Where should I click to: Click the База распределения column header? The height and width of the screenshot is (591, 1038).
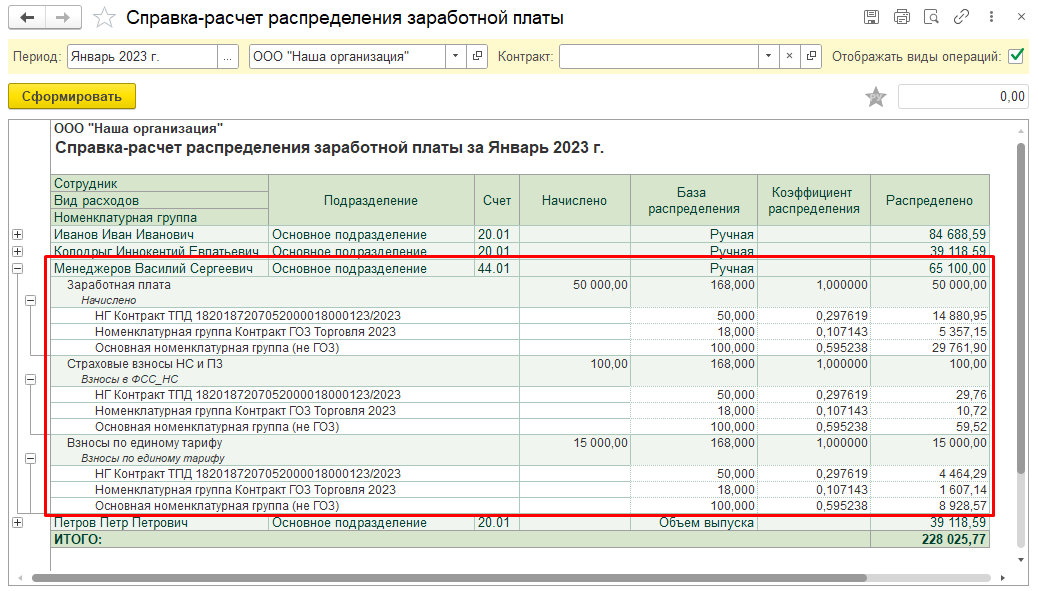[x=693, y=201]
